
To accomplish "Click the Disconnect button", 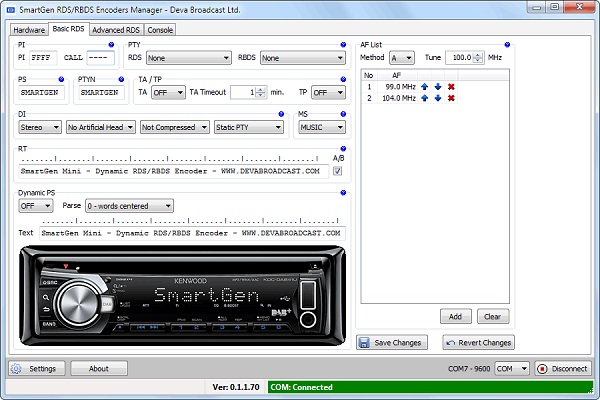I will tap(563, 369).
